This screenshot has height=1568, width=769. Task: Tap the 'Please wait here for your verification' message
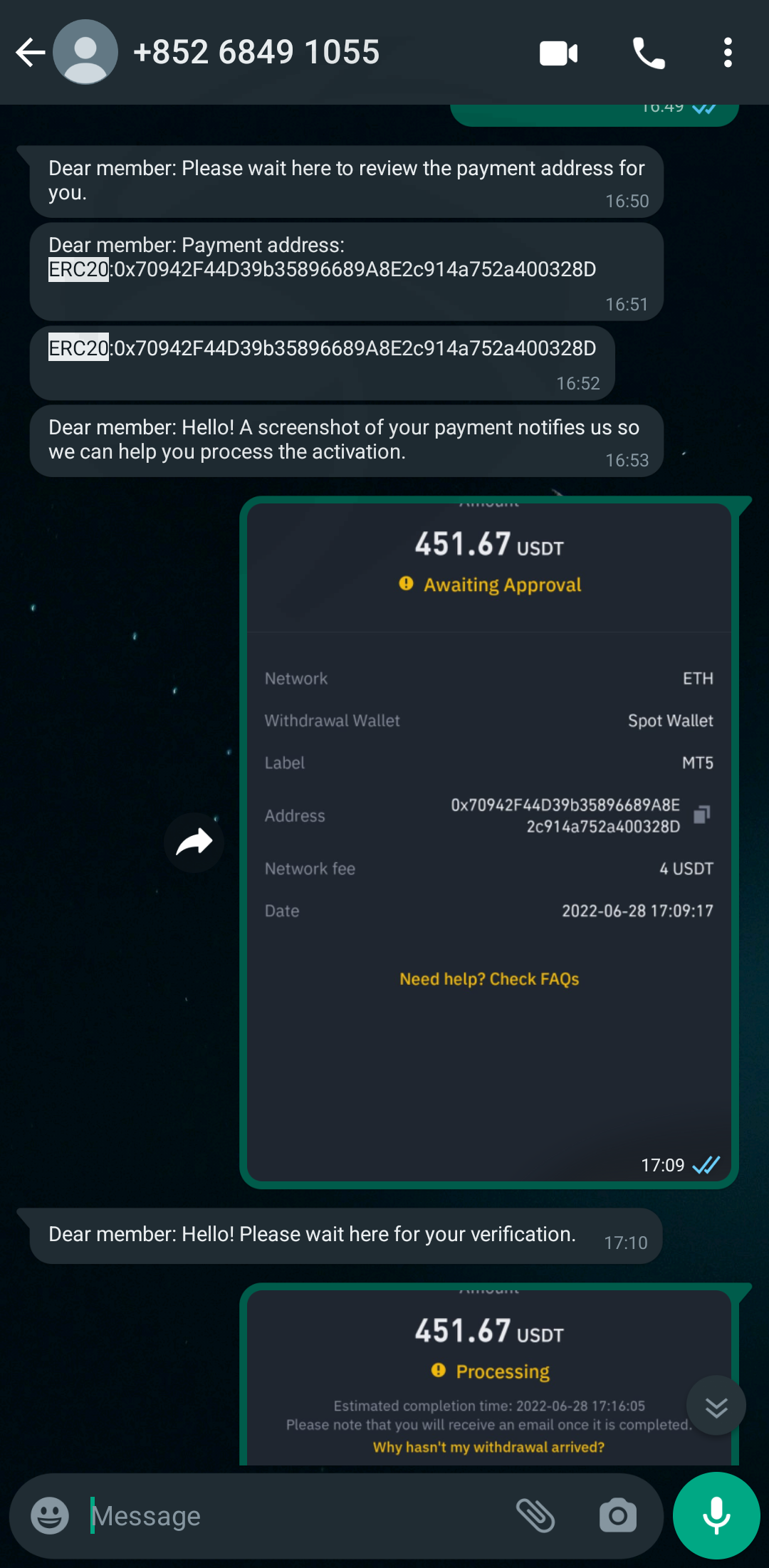click(346, 1236)
